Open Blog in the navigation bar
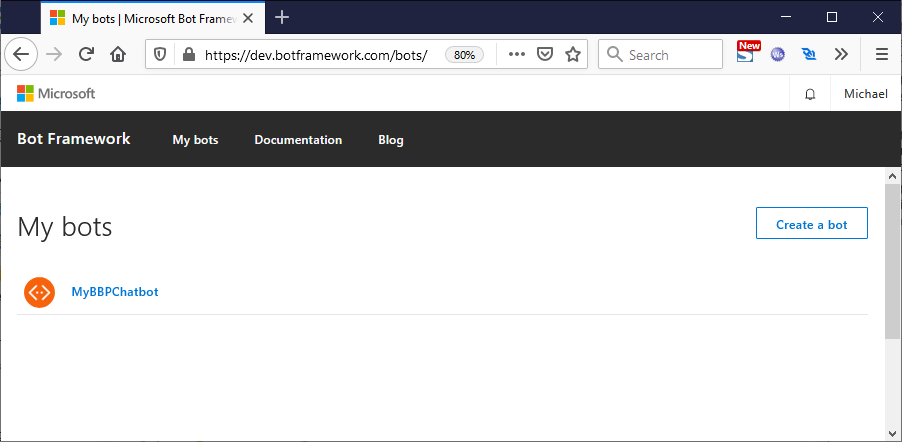This screenshot has height=442, width=902. (x=391, y=140)
